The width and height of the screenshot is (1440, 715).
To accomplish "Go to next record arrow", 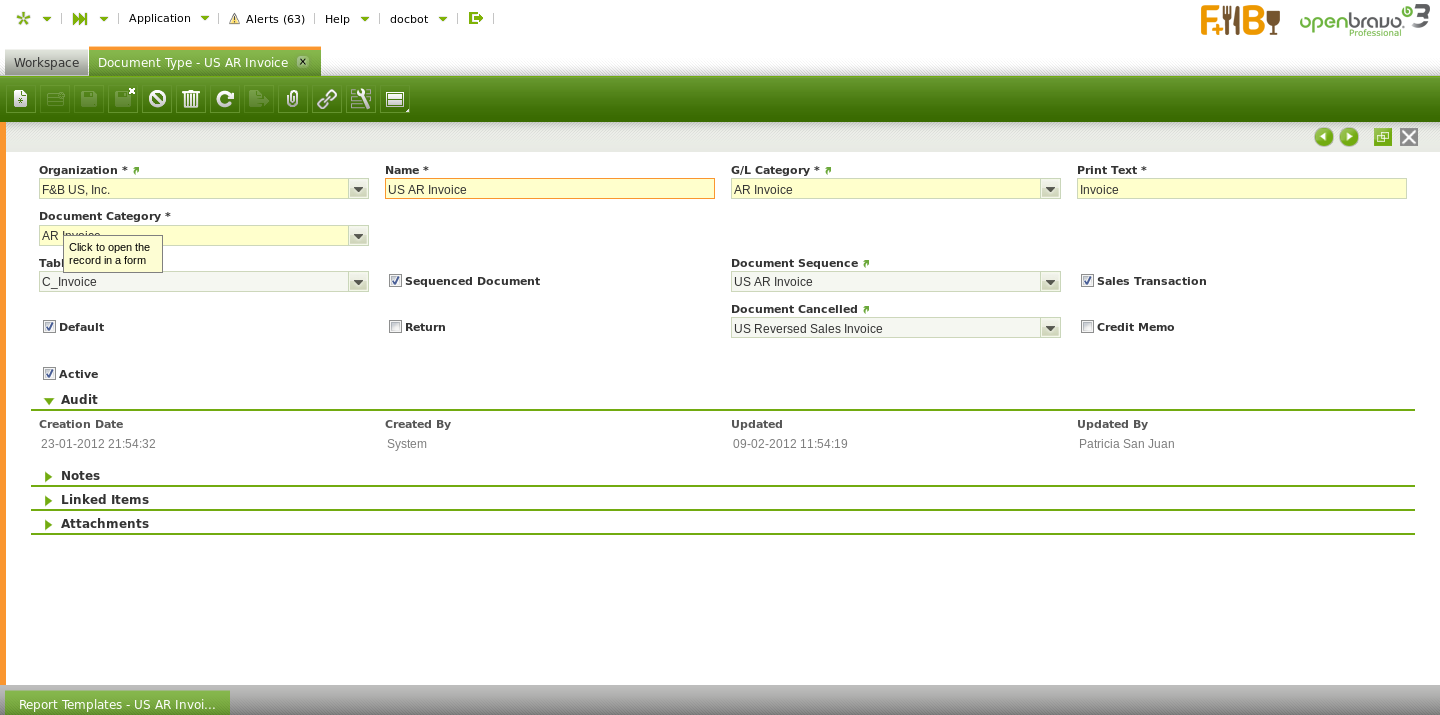I will [1349, 137].
